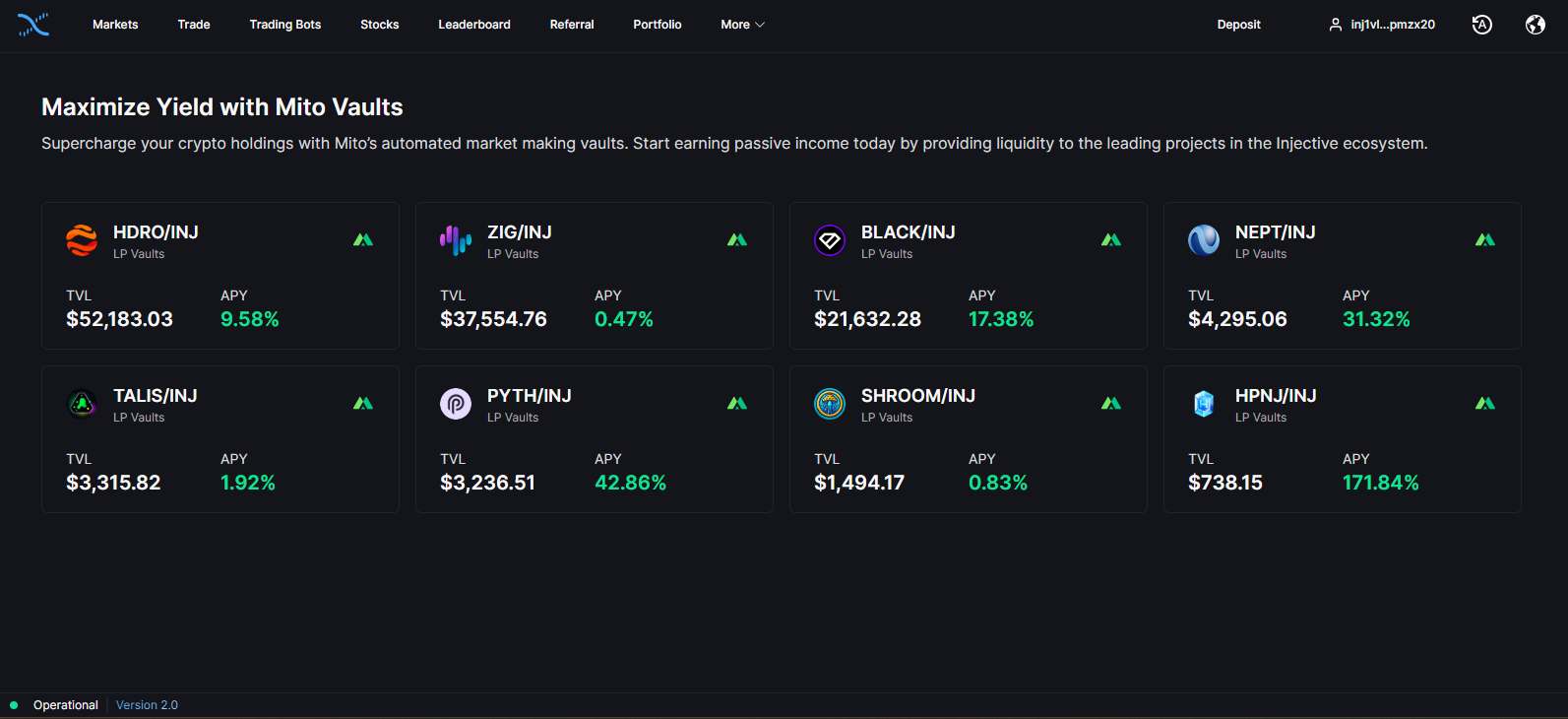Go to the Markets page
Image resolution: width=1568 pixels, height=719 pixels.
(115, 25)
